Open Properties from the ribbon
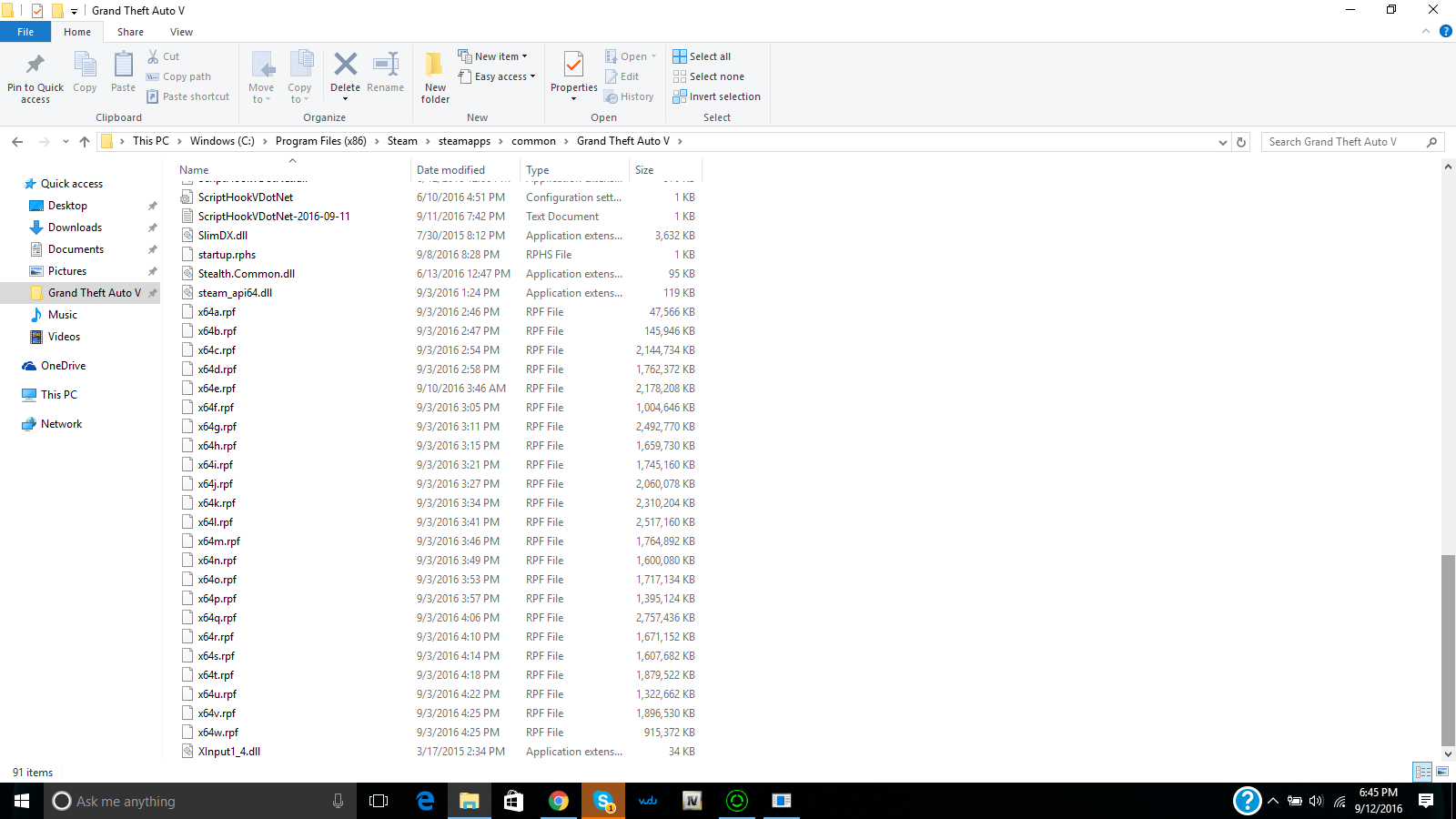This screenshot has height=819, width=1456. [x=573, y=66]
